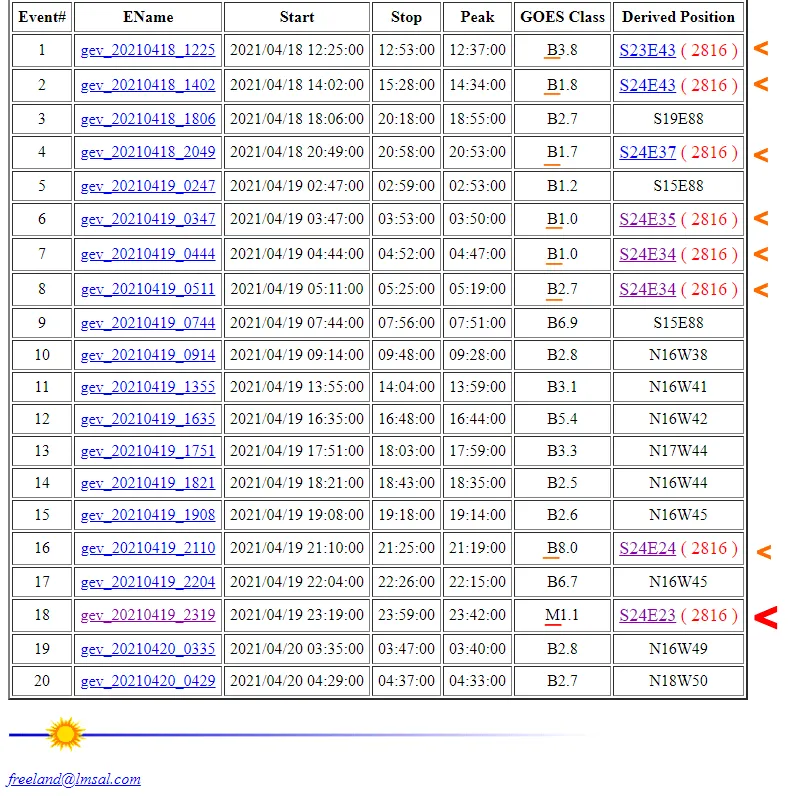800x796 pixels.
Task: Click the orange arrow next to event 8
Action: (761, 290)
